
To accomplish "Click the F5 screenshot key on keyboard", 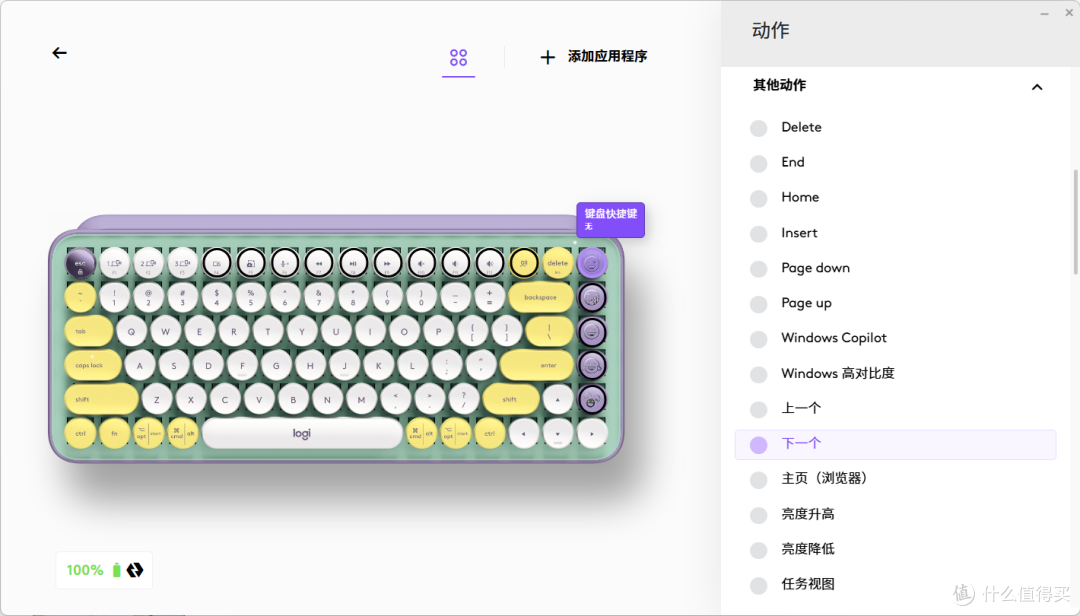I will point(251,263).
